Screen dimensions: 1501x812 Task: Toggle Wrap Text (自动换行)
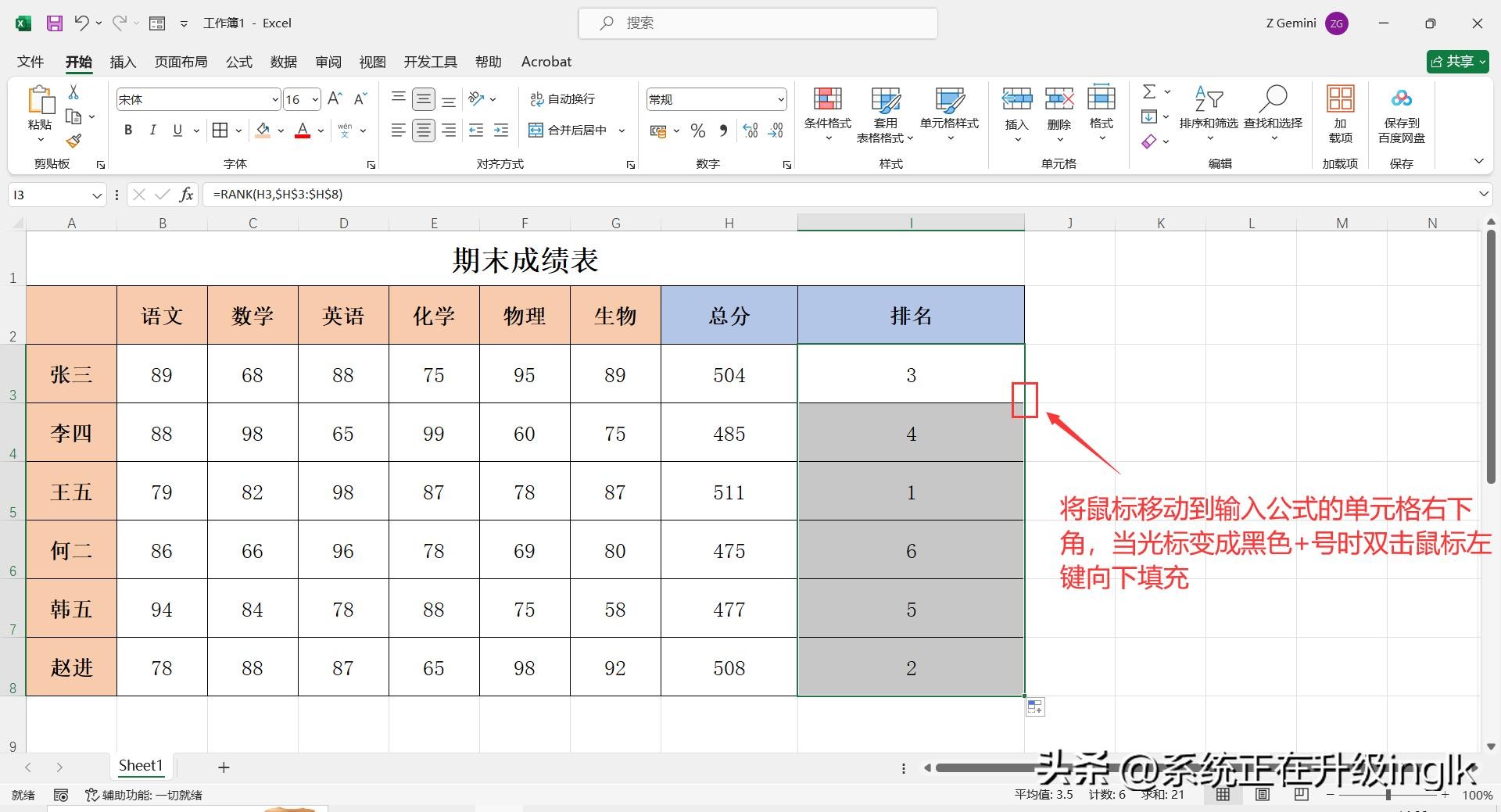(563, 99)
